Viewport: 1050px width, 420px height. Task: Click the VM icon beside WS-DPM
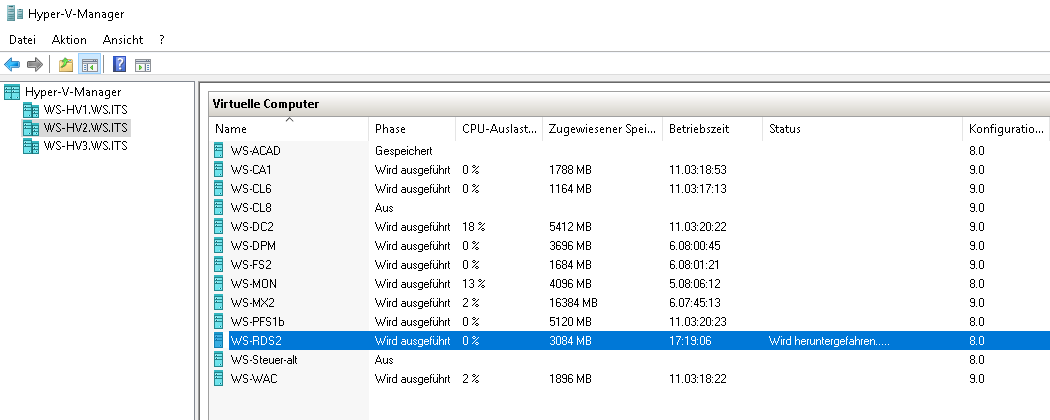(218, 246)
